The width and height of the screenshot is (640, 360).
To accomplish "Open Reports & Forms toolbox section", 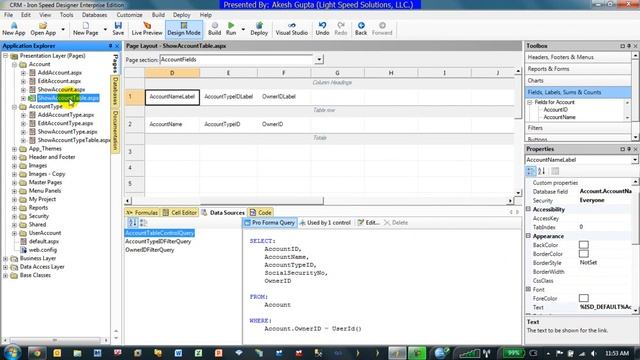I will pos(578,69).
